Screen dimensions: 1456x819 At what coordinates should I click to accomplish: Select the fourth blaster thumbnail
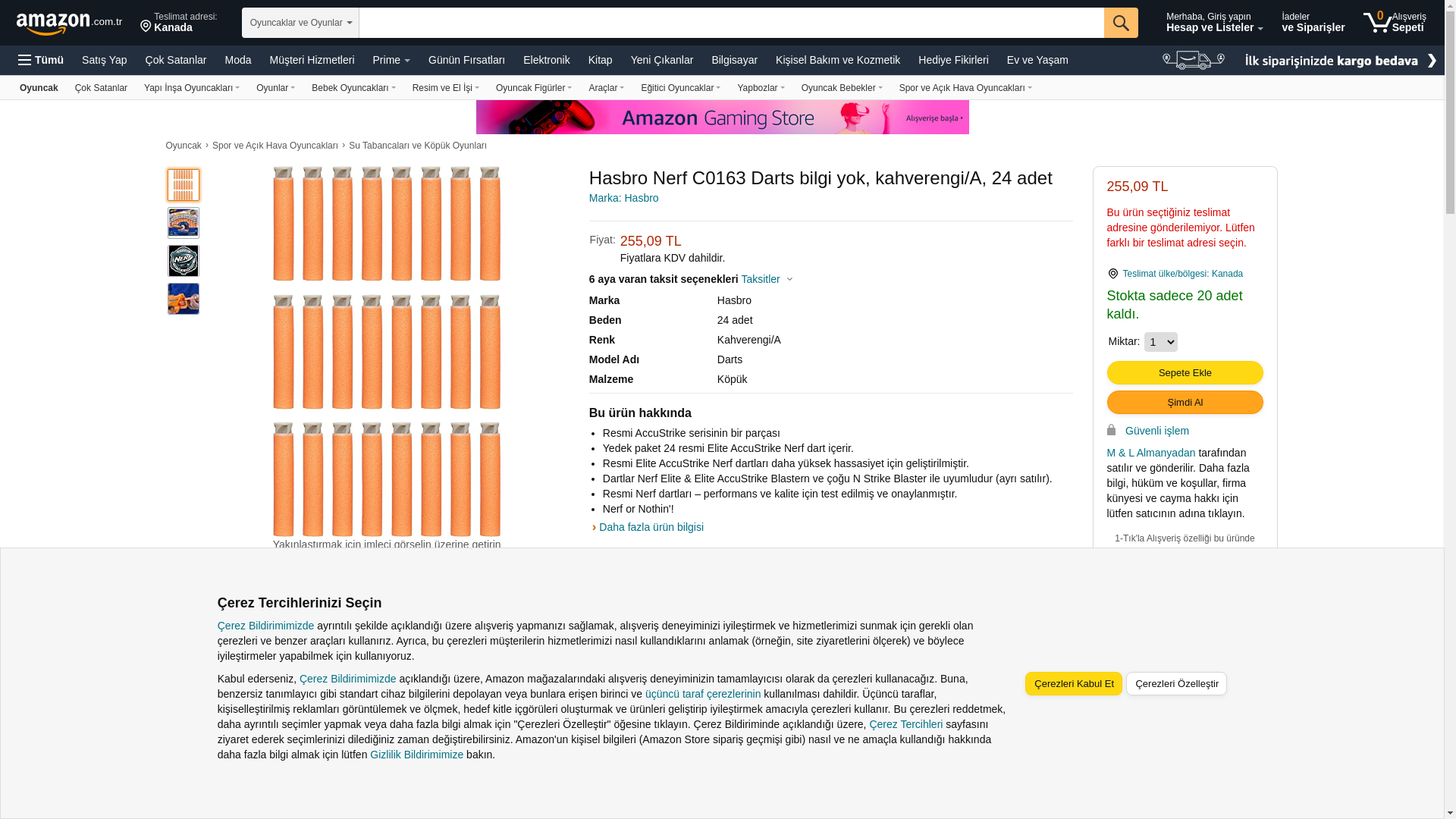point(184,299)
